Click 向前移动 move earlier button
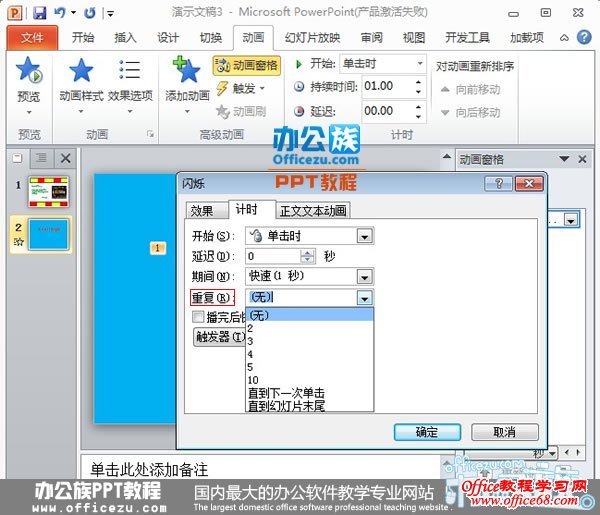Viewport: 600px width, 515px height. tap(470, 90)
